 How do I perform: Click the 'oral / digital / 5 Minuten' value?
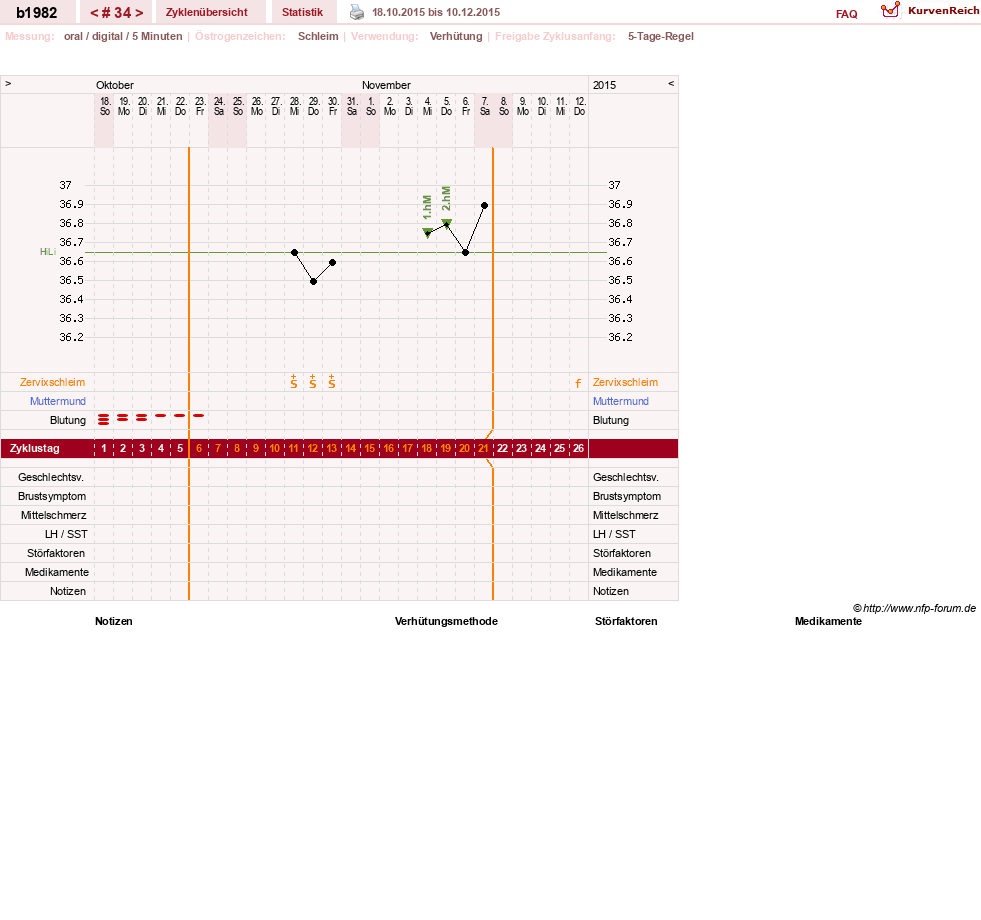click(123, 36)
